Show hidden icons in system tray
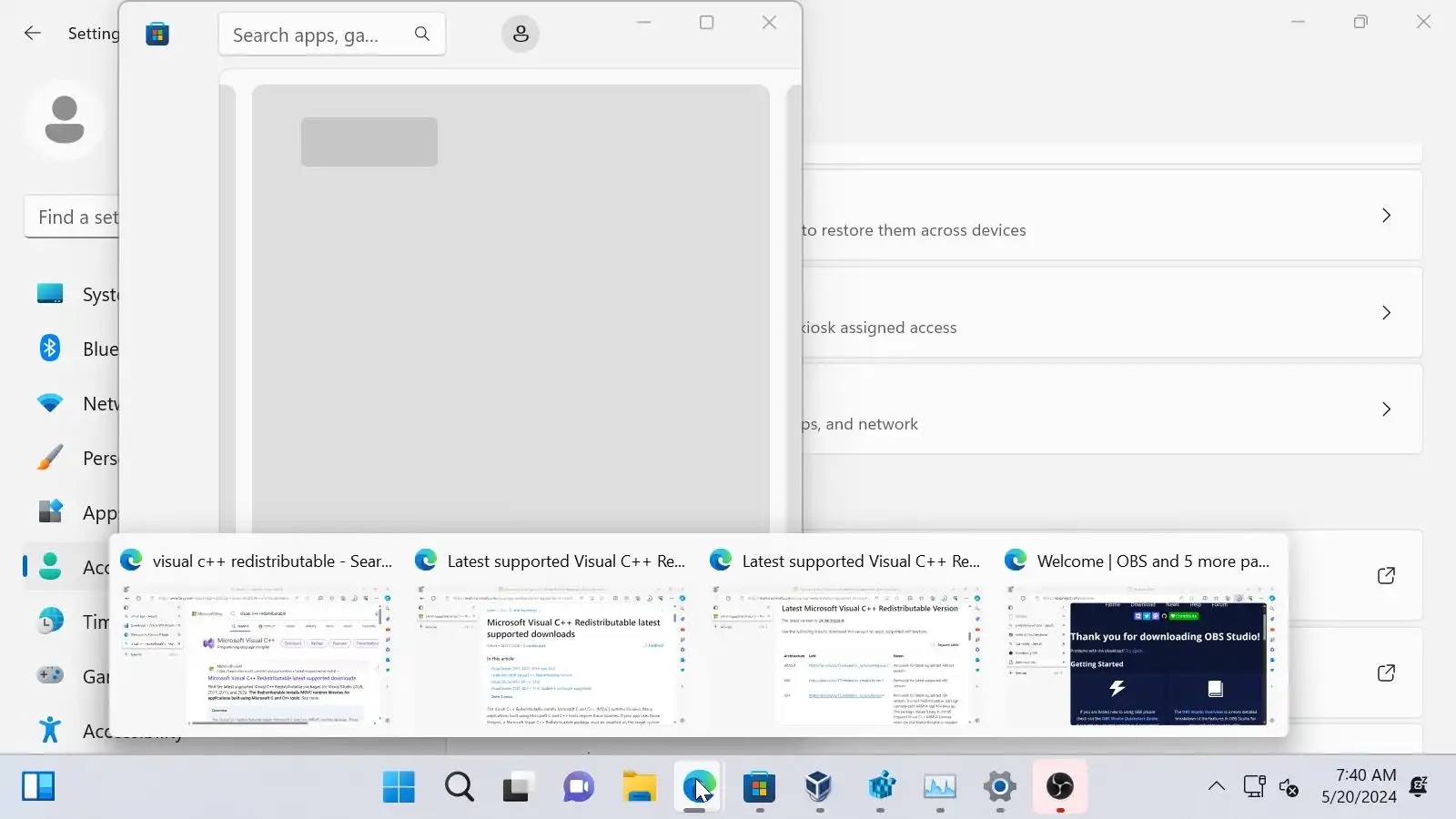The image size is (1456, 819). click(1216, 786)
